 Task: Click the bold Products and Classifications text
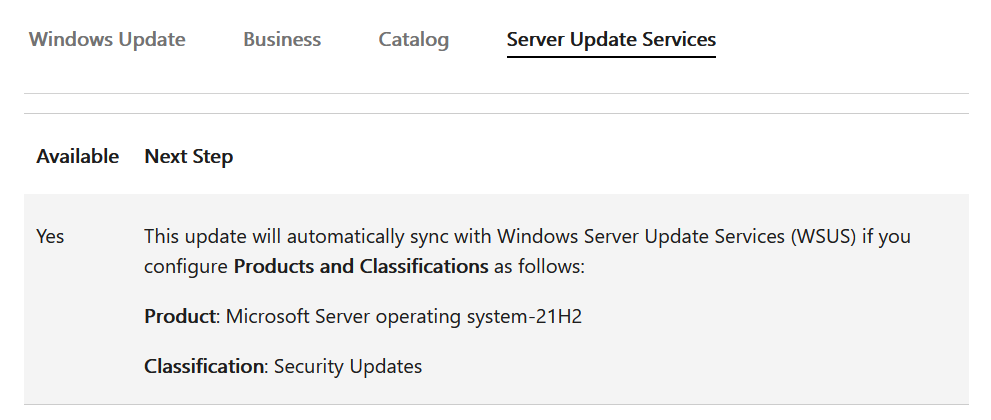(x=360, y=267)
